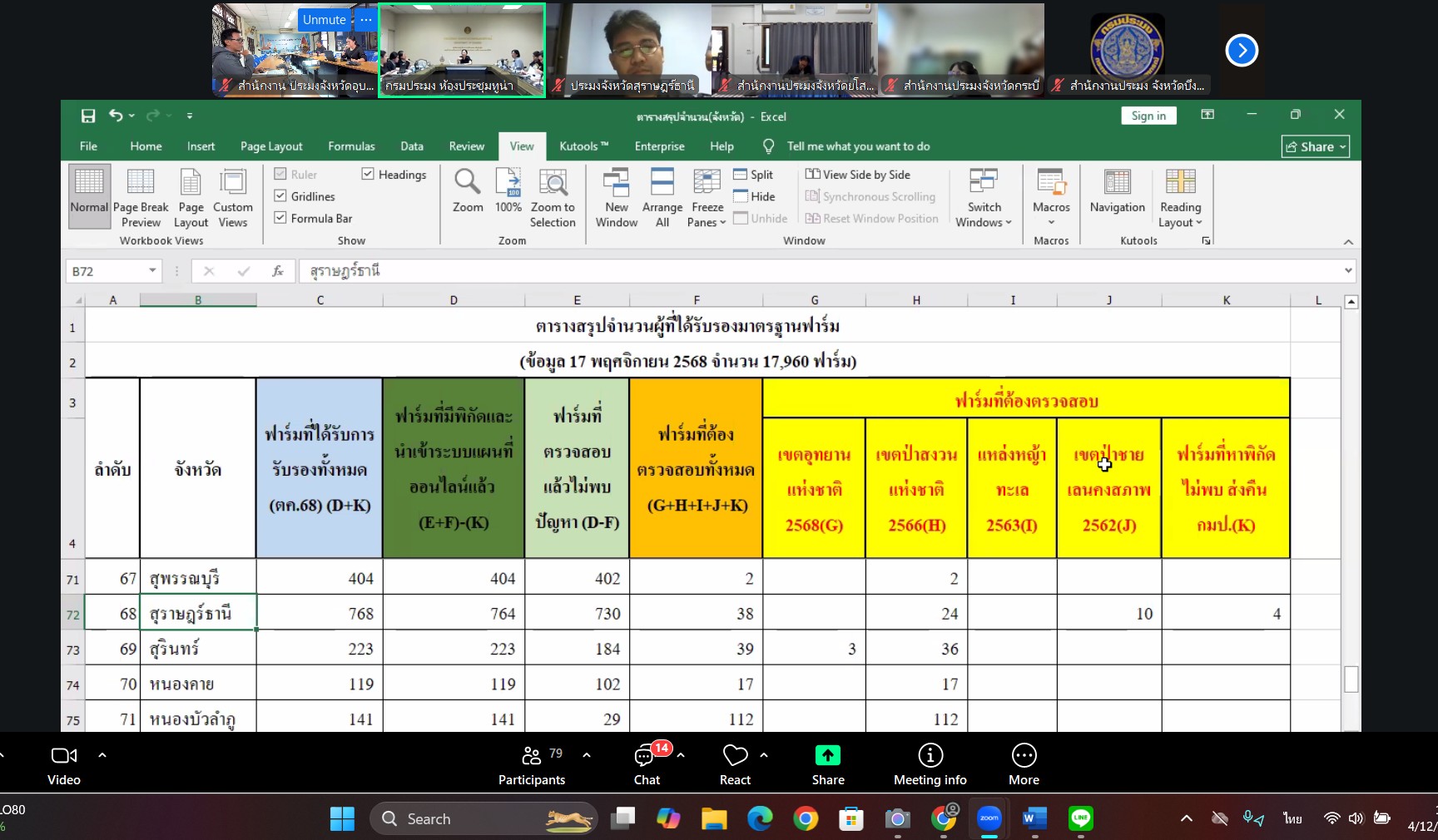Click the formula bar input field

(816, 271)
